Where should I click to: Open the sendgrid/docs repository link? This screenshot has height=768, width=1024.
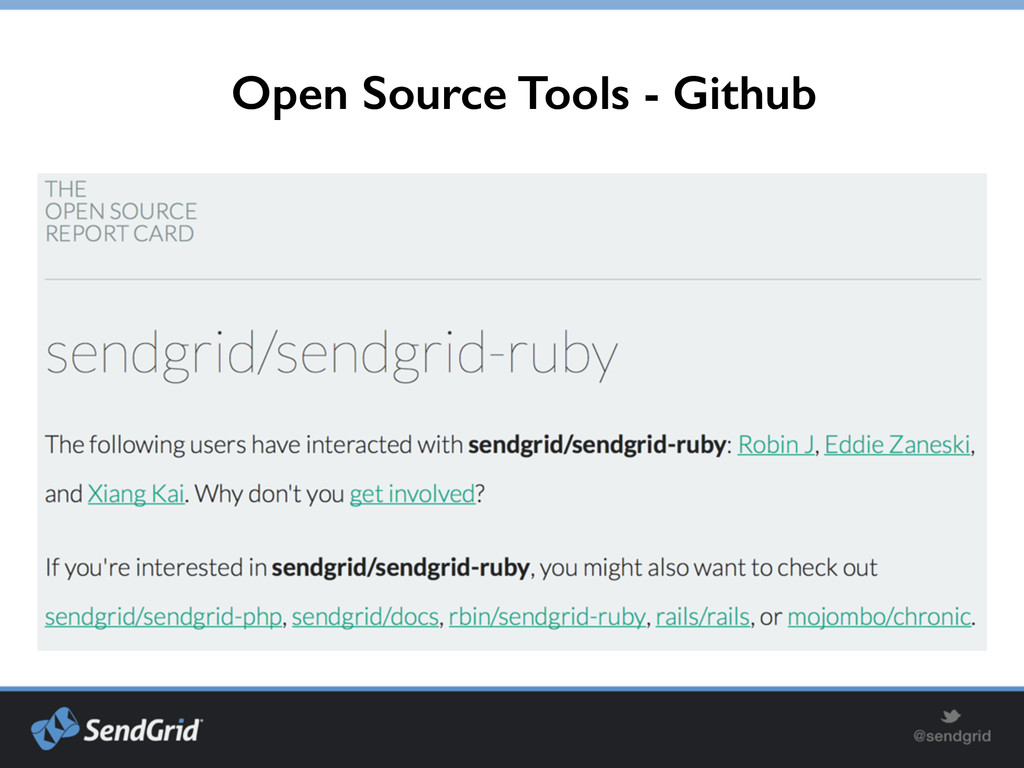pos(365,616)
